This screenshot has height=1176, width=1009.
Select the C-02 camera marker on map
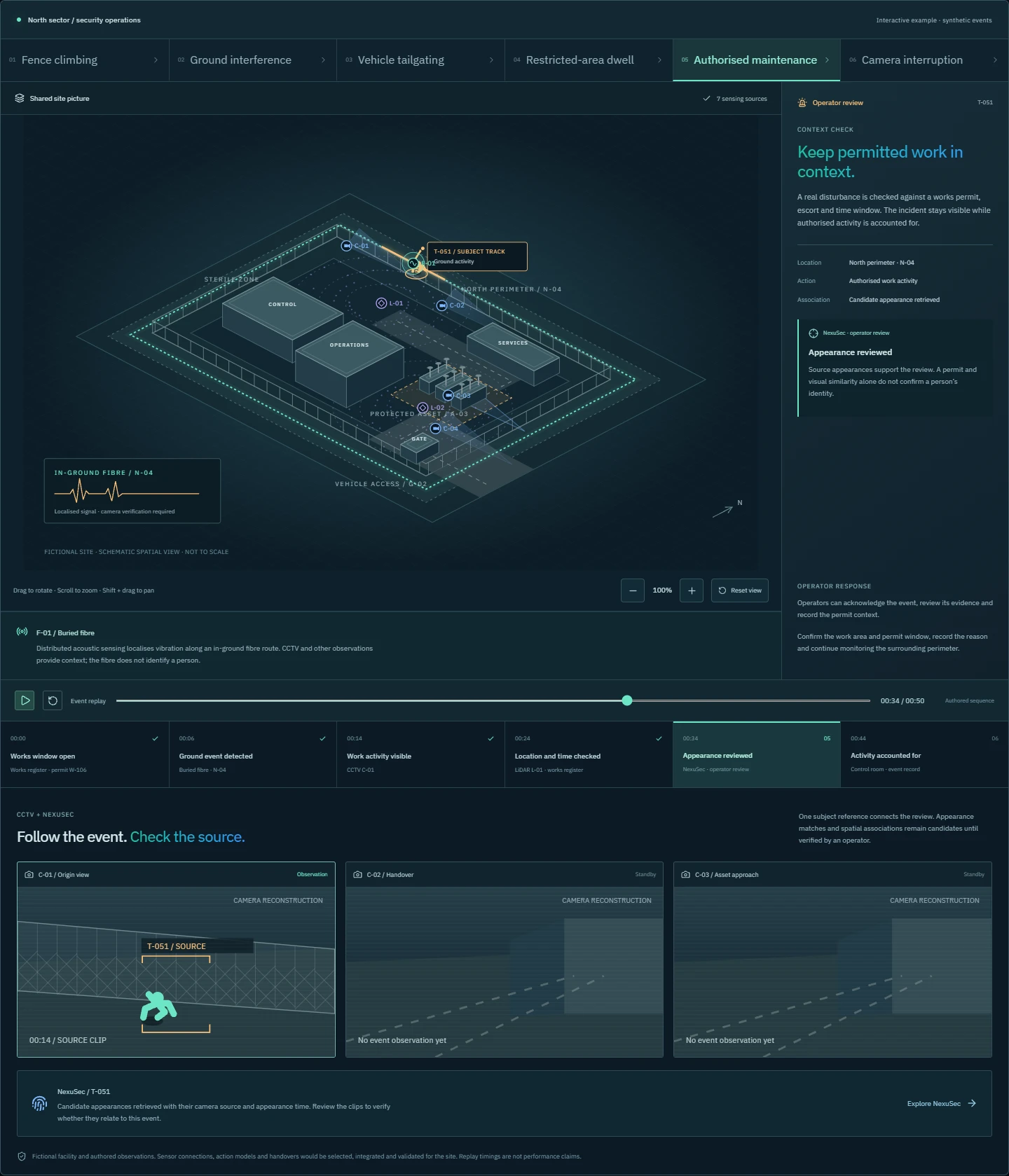[x=441, y=305]
